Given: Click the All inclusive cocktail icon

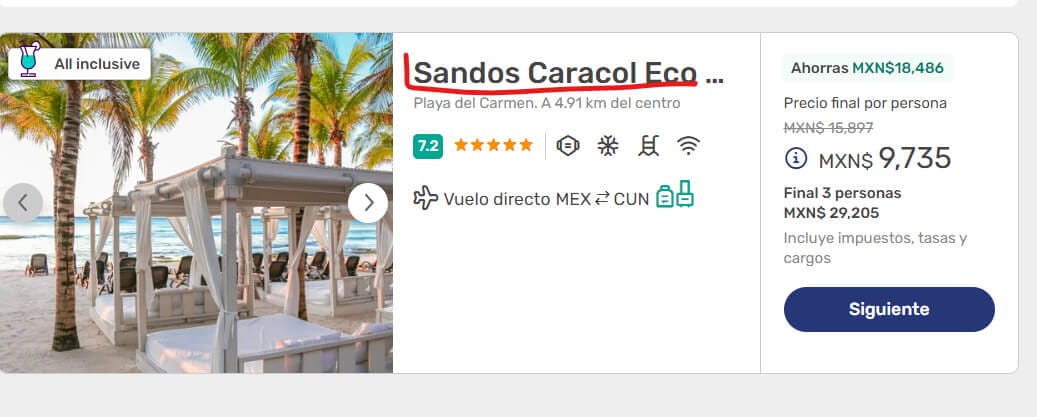Looking at the screenshot, I should point(29,59).
